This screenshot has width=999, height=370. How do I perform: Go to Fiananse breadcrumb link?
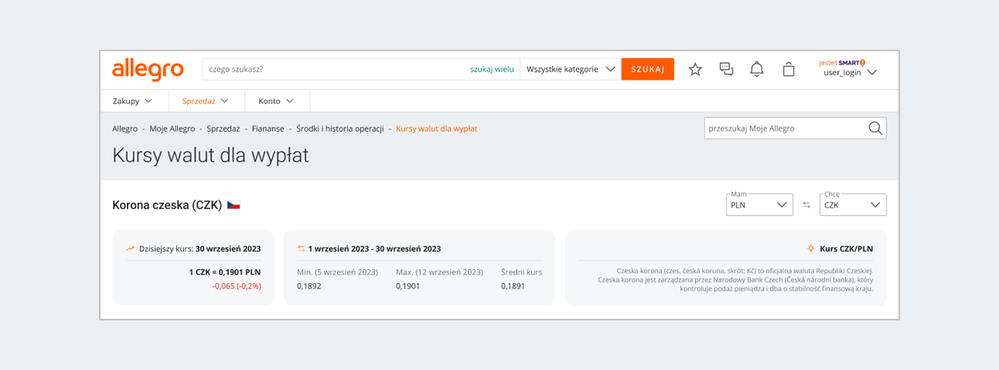[x=268, y=129]
